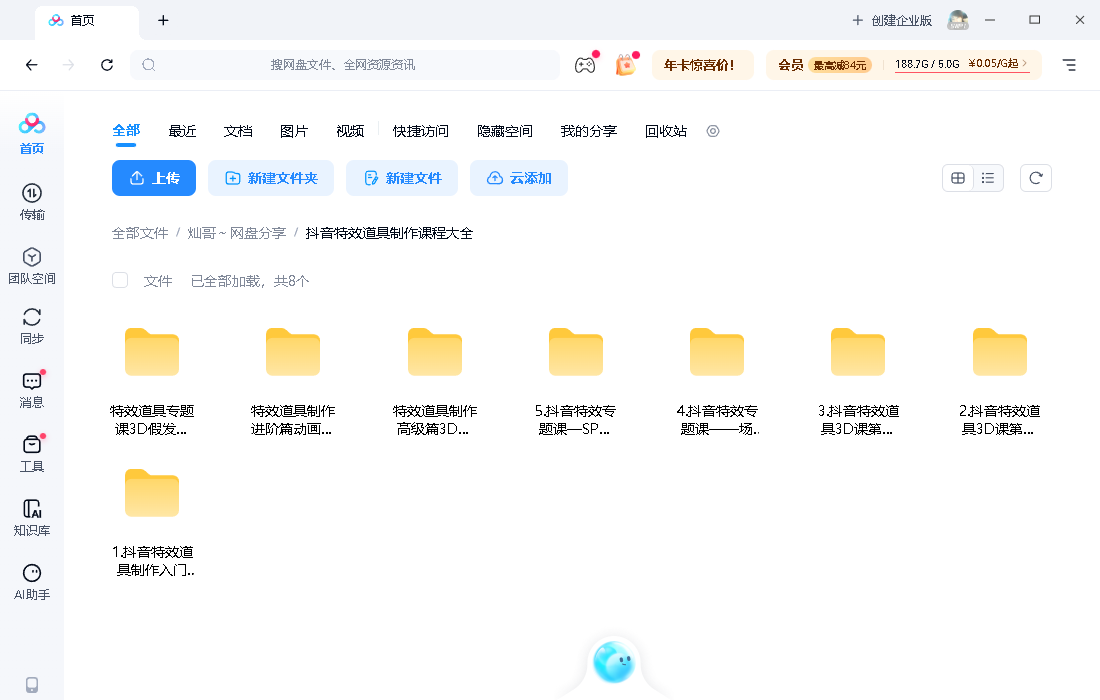Image resolution: width=1100 pixels, height=700 pixels.
Task: Select folder 2.抖音特效道具3D课第
Action: pyautogui.click(x=1000, y=381)
